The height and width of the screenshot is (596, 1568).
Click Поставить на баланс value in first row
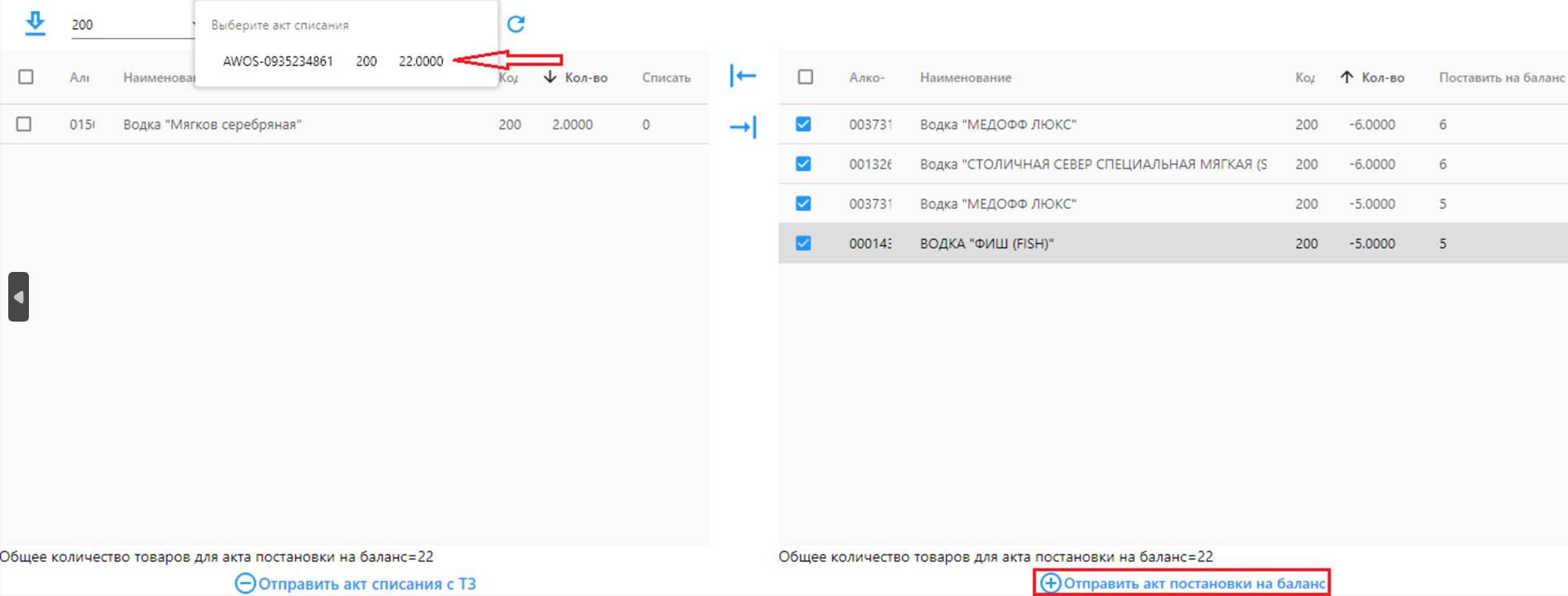pos(1442,124)
